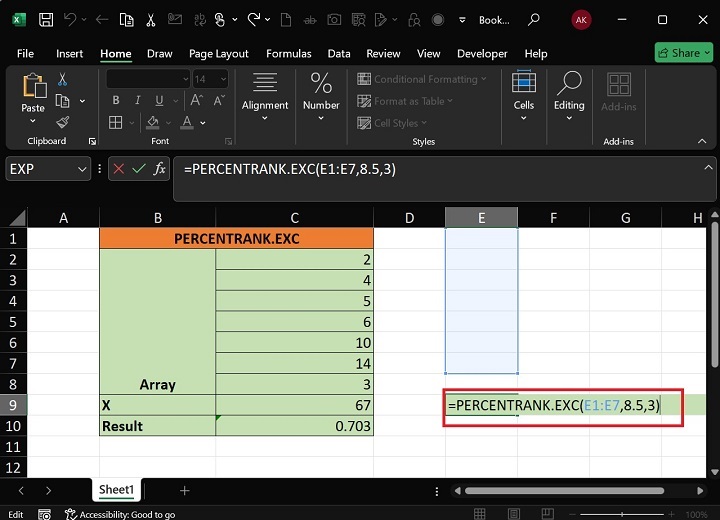This screenshot has width=720, height=520.
Task: Open font size 14 dropdown
Action: 223,79
